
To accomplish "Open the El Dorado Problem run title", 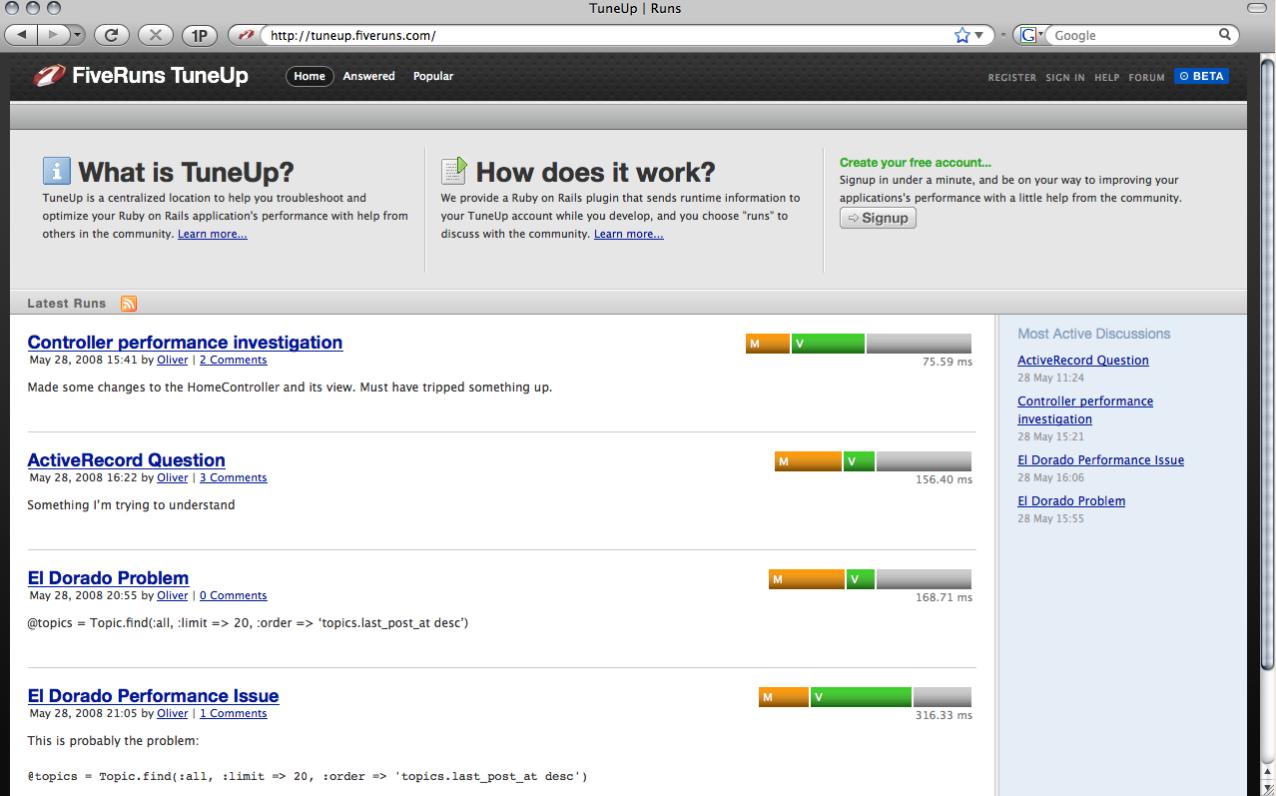I will pos(108,578).
